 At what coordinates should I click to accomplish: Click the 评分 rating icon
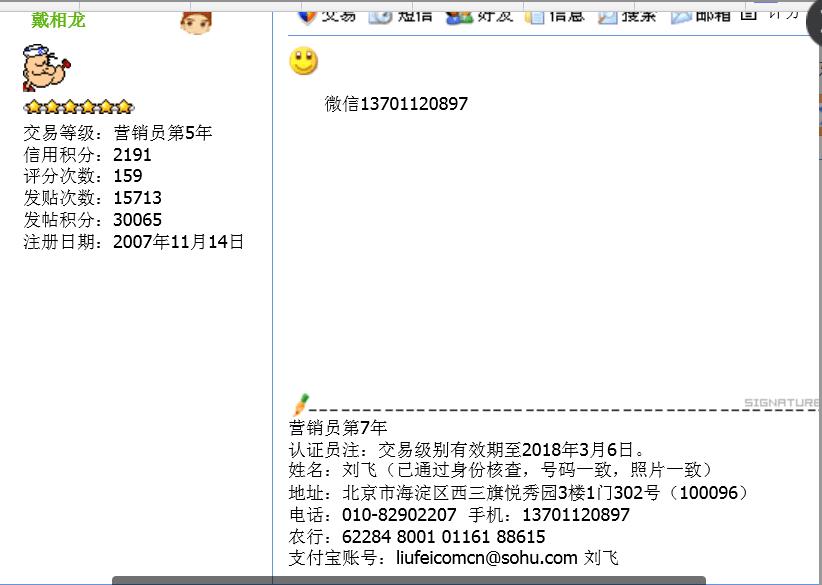[x=749, y=14]
